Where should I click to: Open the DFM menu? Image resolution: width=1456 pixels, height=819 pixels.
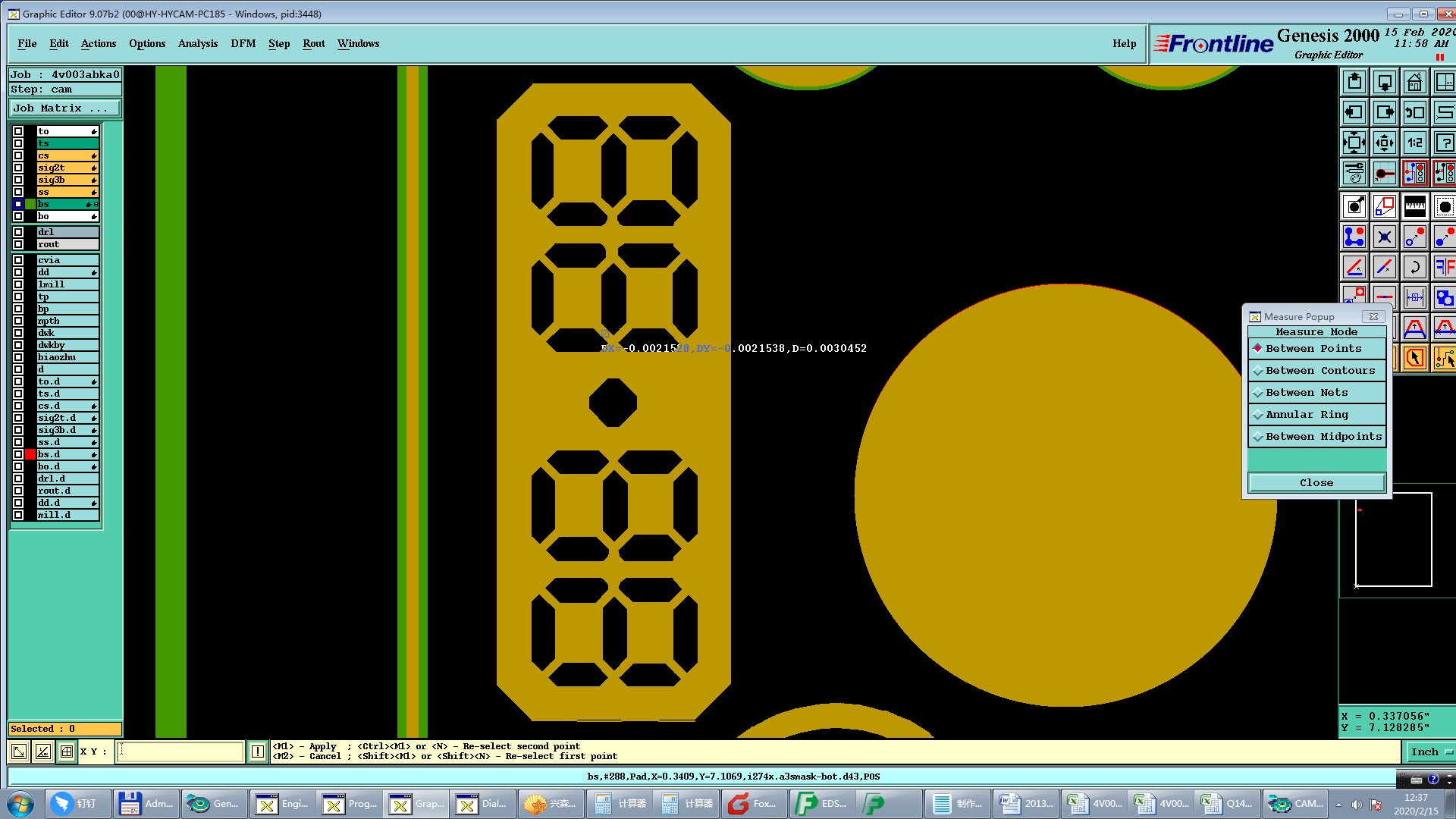point(243,43)
